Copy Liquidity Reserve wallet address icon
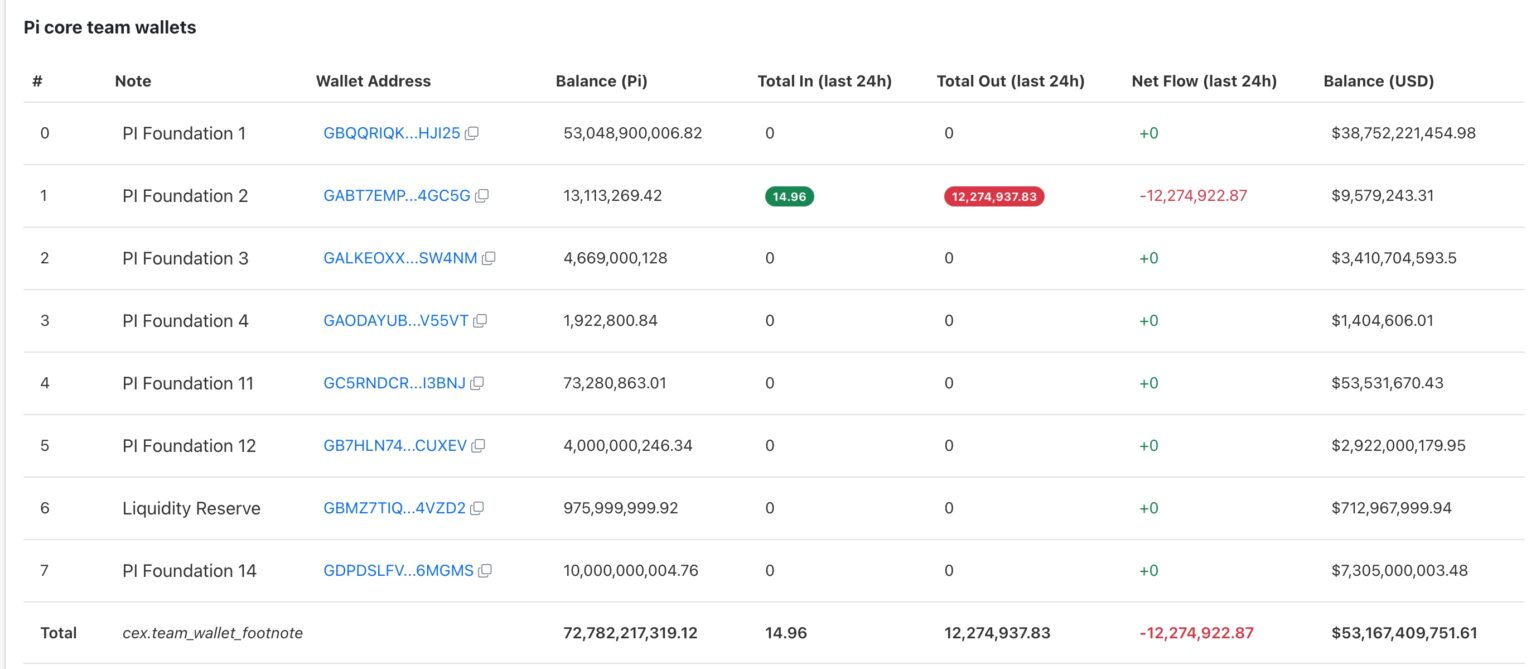This screenshot has width=1536, height=669. tap(477, 508)
